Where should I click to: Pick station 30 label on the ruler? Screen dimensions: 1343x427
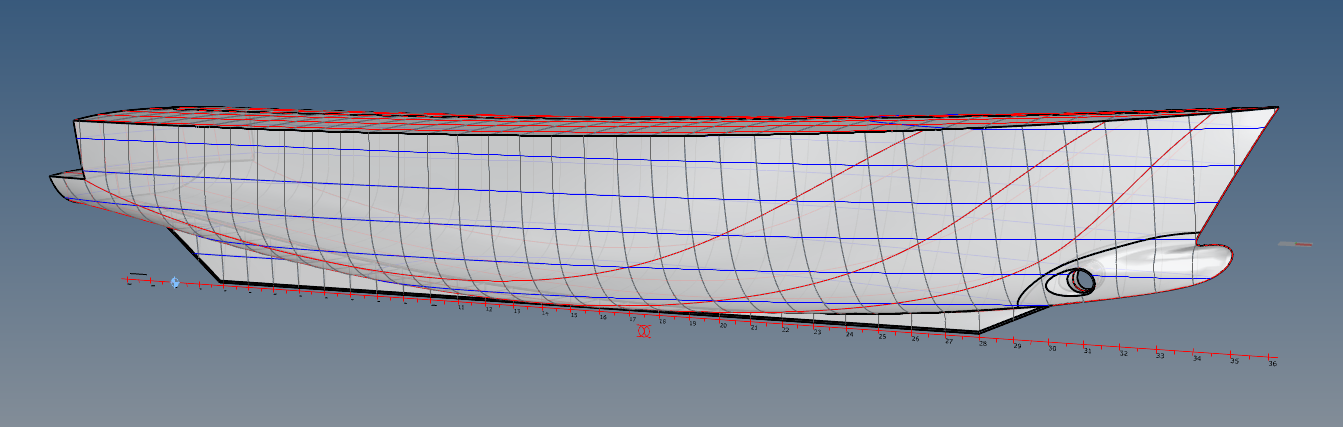pos(1052,349)
